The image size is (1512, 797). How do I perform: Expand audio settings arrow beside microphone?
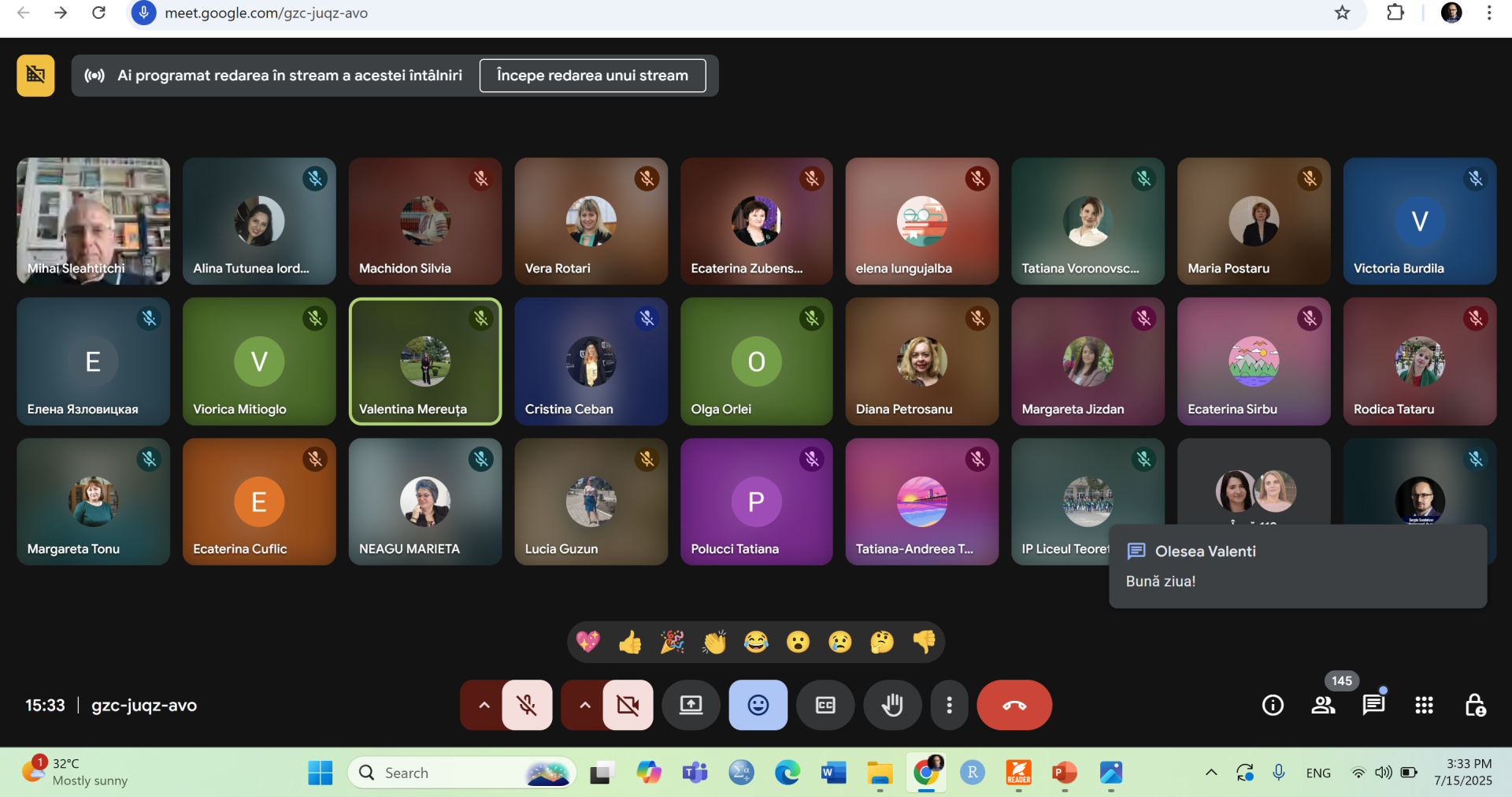484,705
